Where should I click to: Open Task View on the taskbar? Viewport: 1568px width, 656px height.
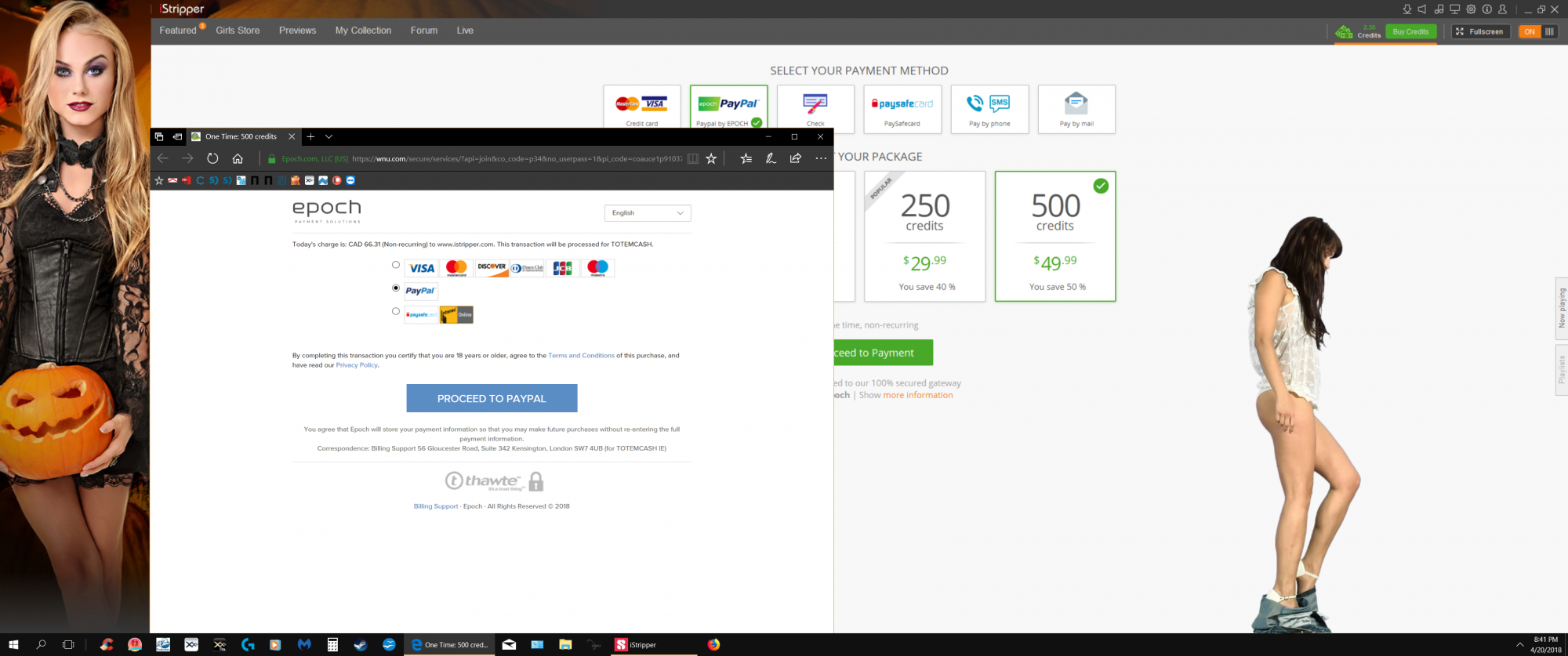point(68,644)
